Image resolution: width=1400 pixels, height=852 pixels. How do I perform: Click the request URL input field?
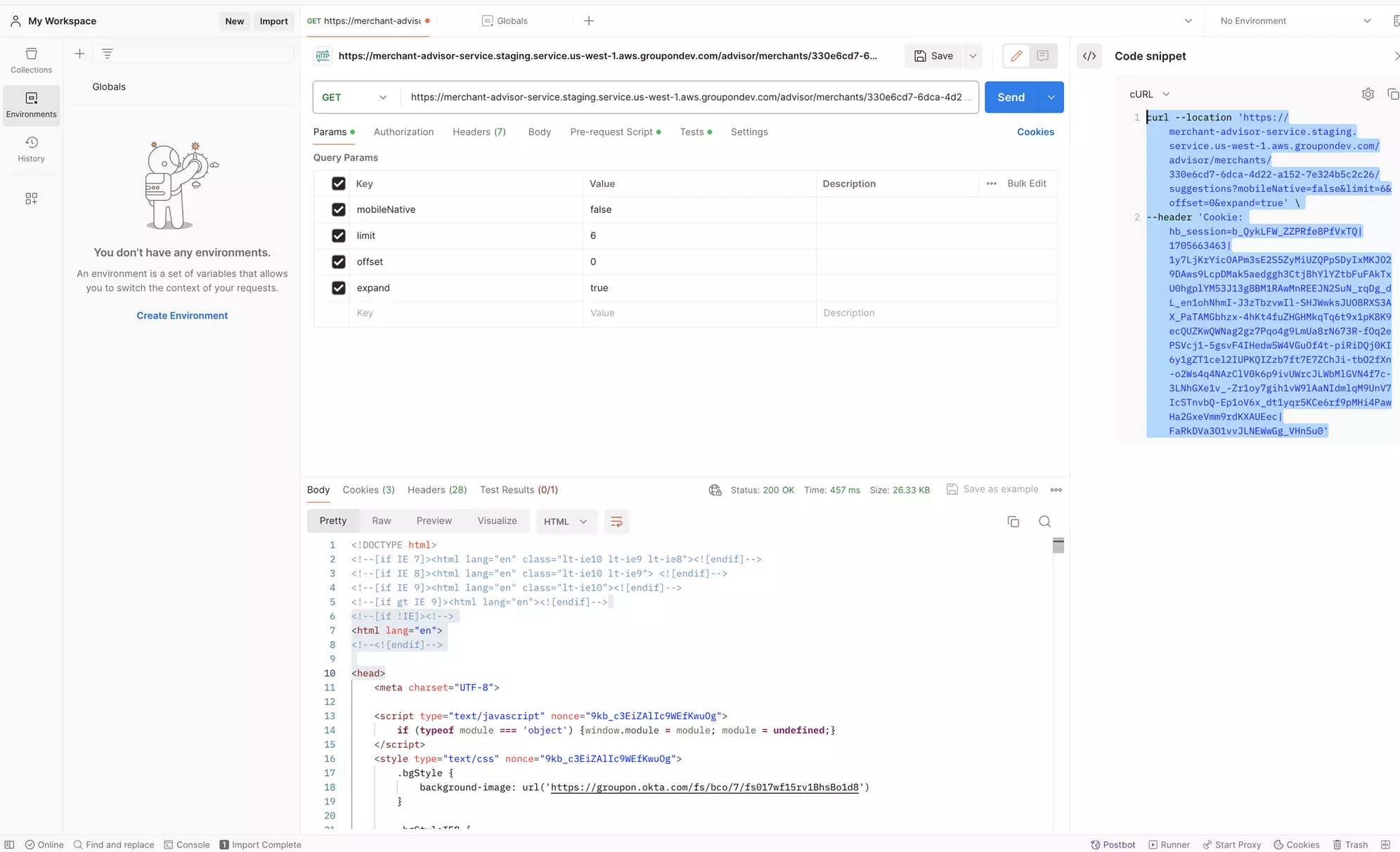(x=685, y=97)
